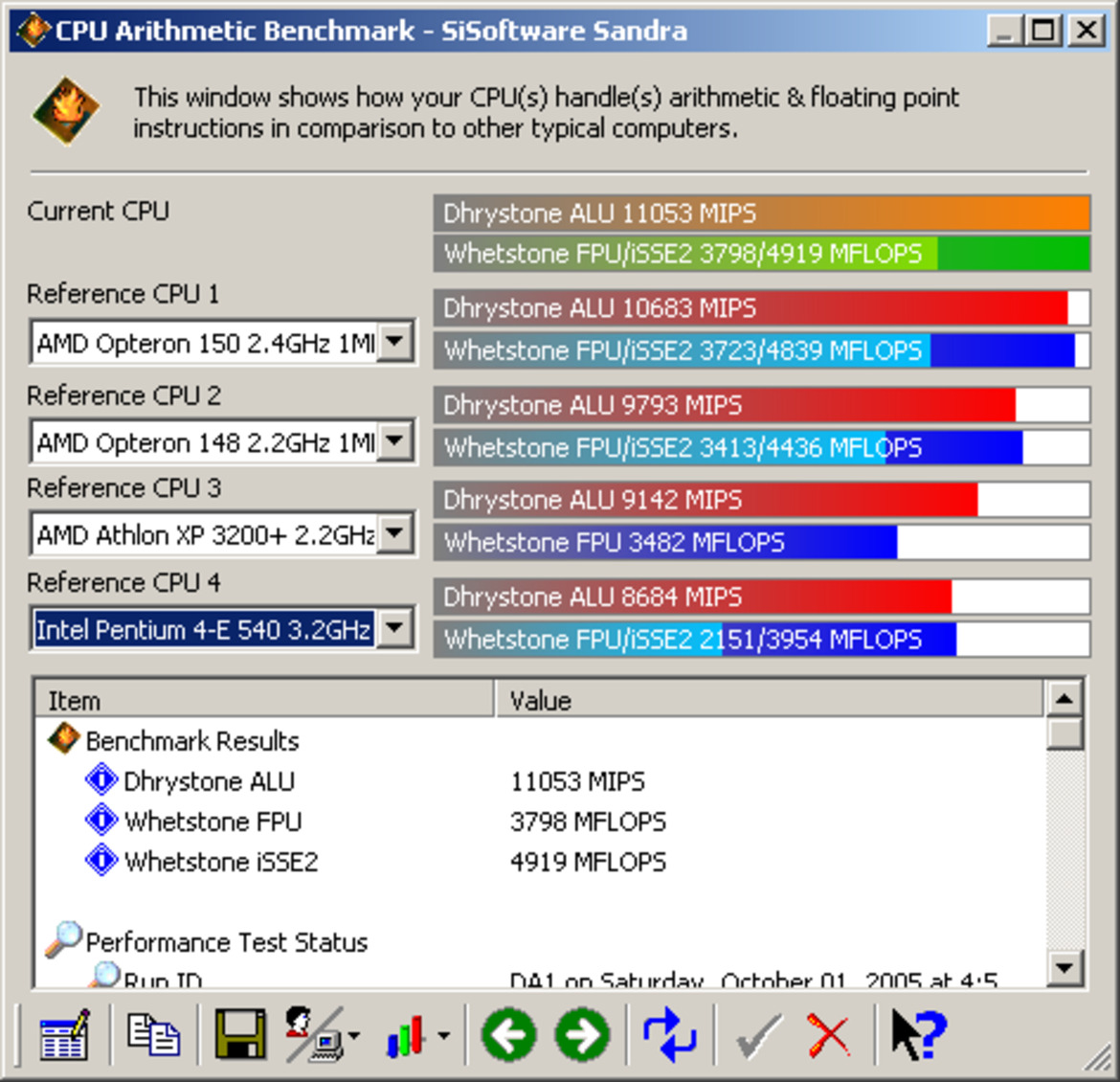Click Opteron 150 Dhrystone 10683 MIPS bar

[x=761, y=308]
